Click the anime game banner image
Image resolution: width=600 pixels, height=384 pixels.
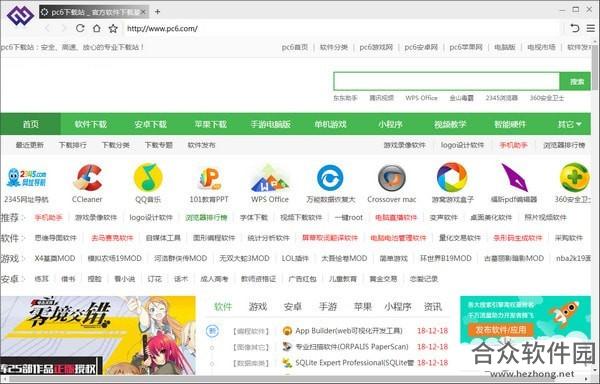click(x=98, y=335)
